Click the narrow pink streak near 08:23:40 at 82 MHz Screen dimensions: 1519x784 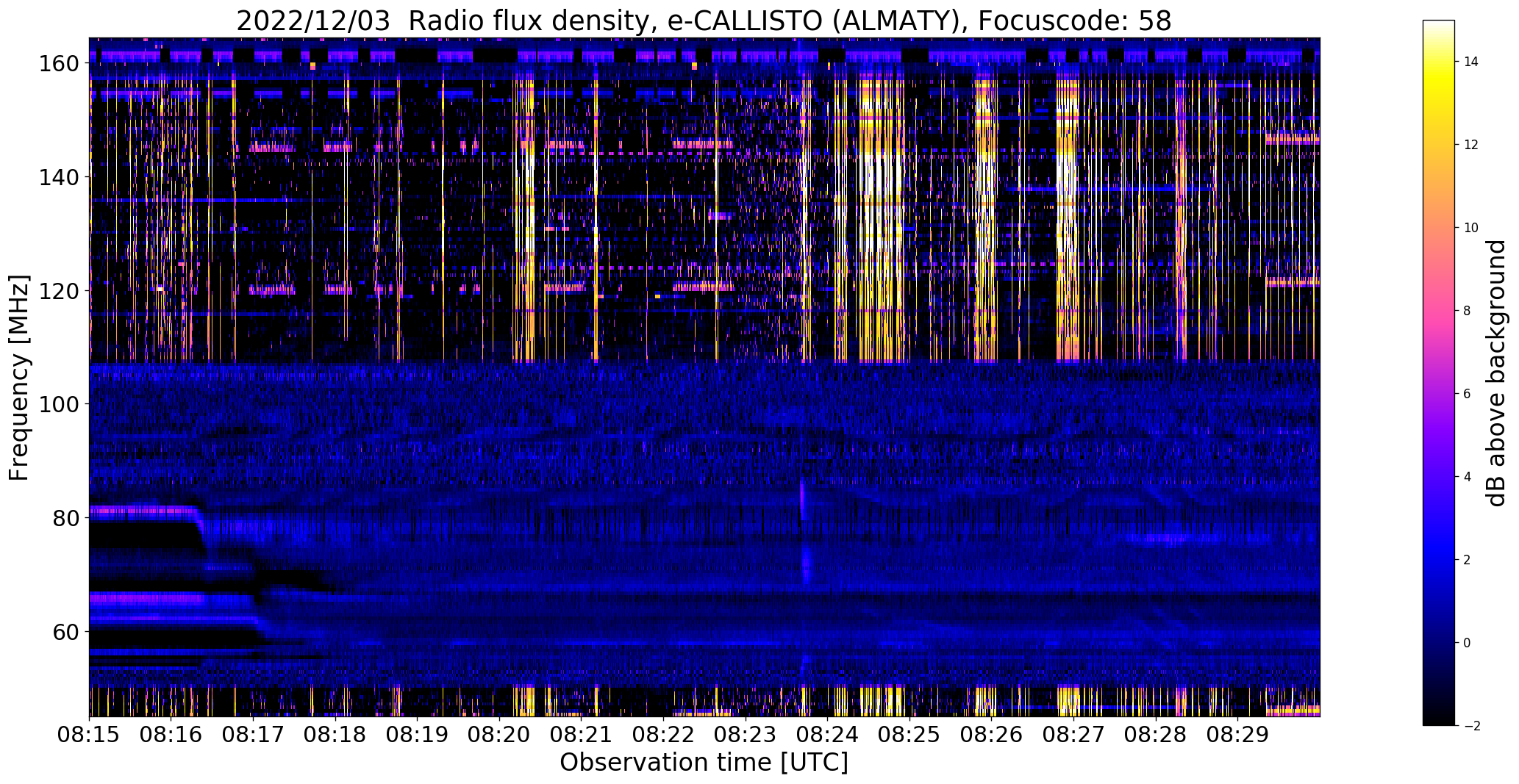802,501
